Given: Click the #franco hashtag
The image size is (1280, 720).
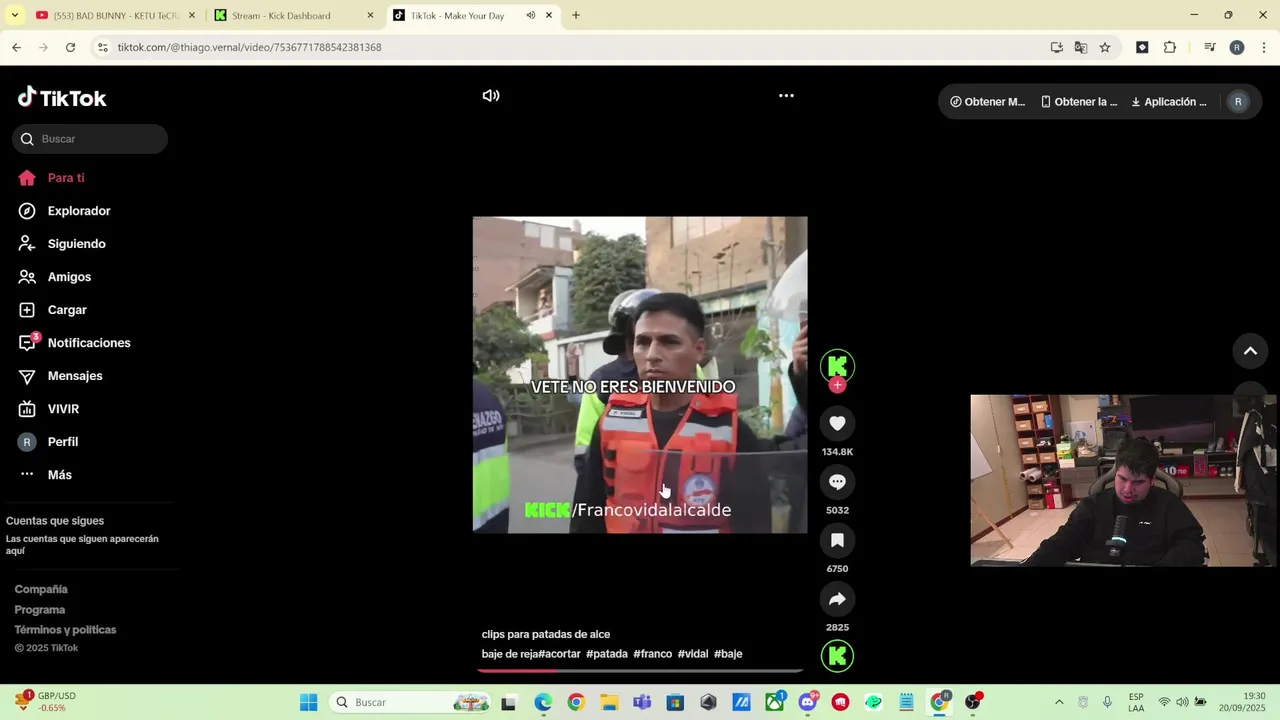Looking at the screenshot, I should [653, 654].
